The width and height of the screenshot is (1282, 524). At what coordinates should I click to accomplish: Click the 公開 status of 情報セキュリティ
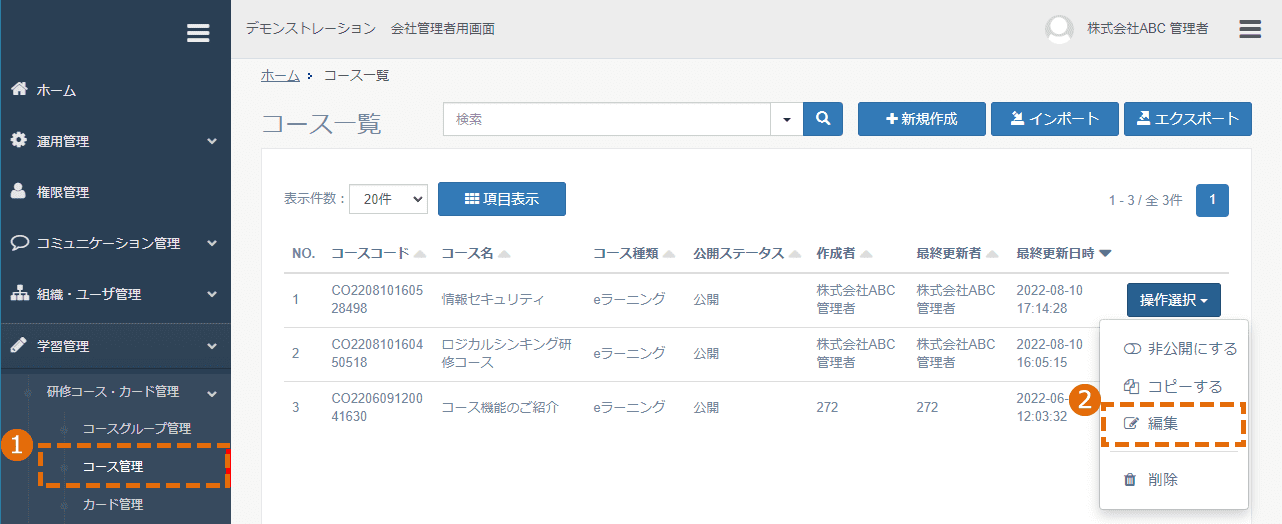pos(706,299)
